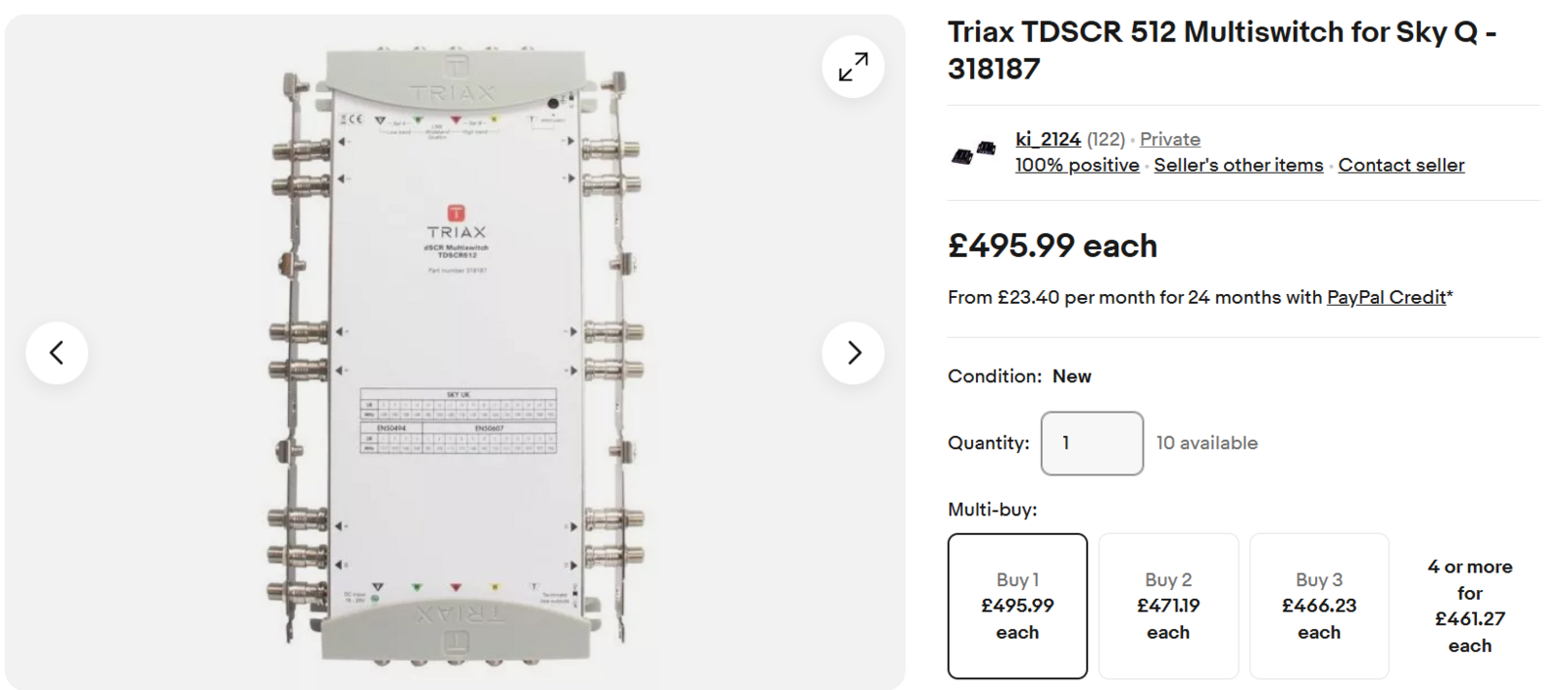Click Contact seller

click(x=1400, y=165)
